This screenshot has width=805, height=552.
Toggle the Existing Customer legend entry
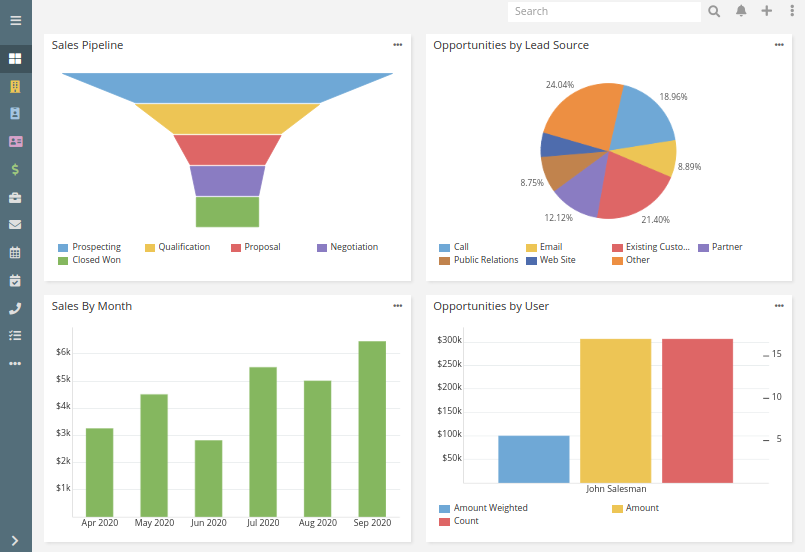click(651, 247)
